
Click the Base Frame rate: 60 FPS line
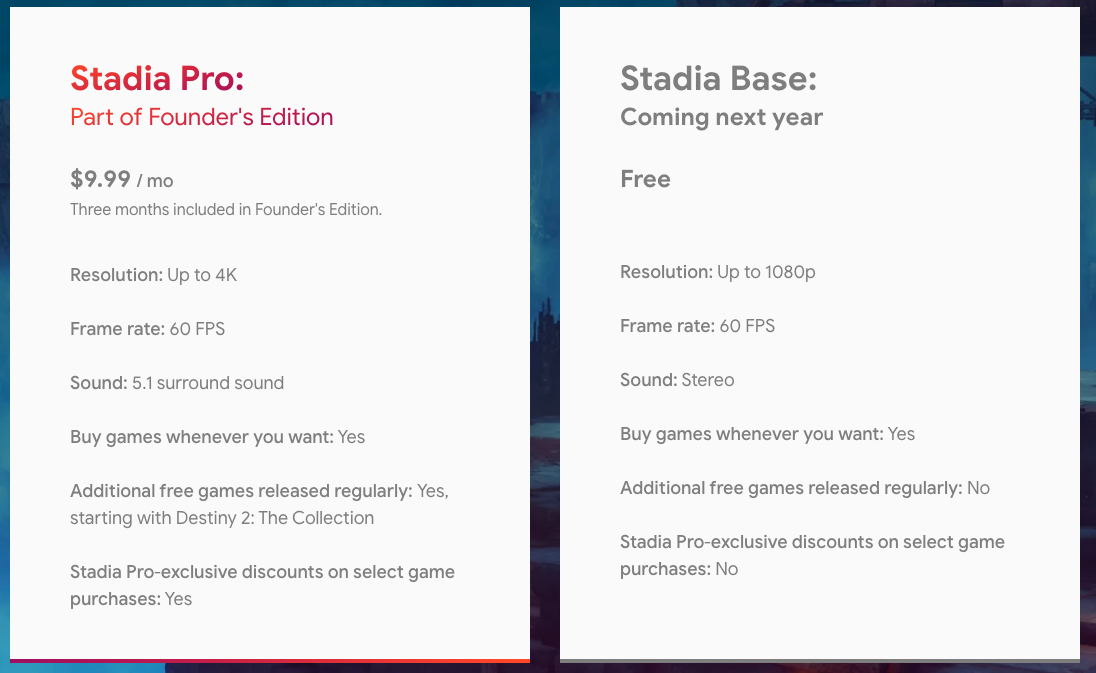point(697,326)
